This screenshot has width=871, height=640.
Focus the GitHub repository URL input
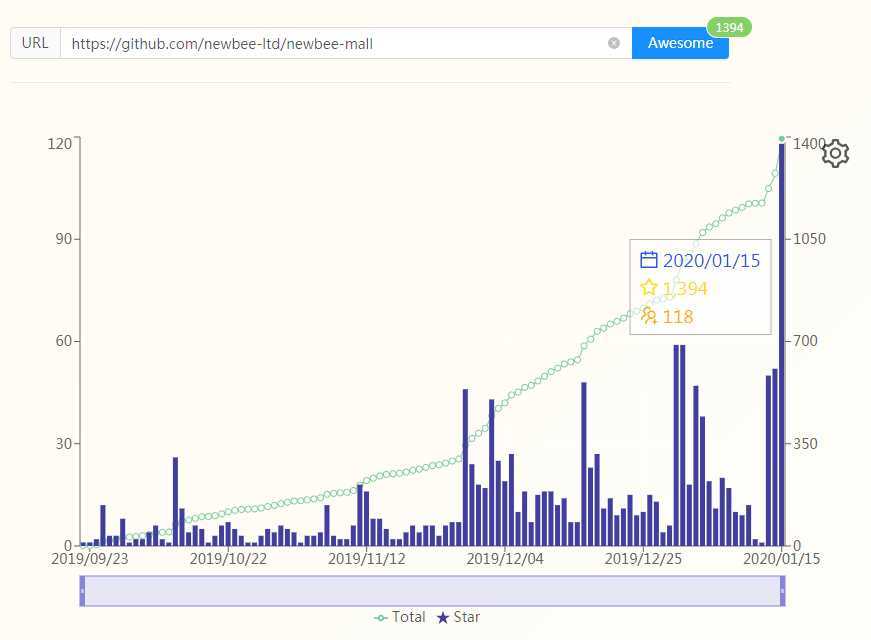336,43
